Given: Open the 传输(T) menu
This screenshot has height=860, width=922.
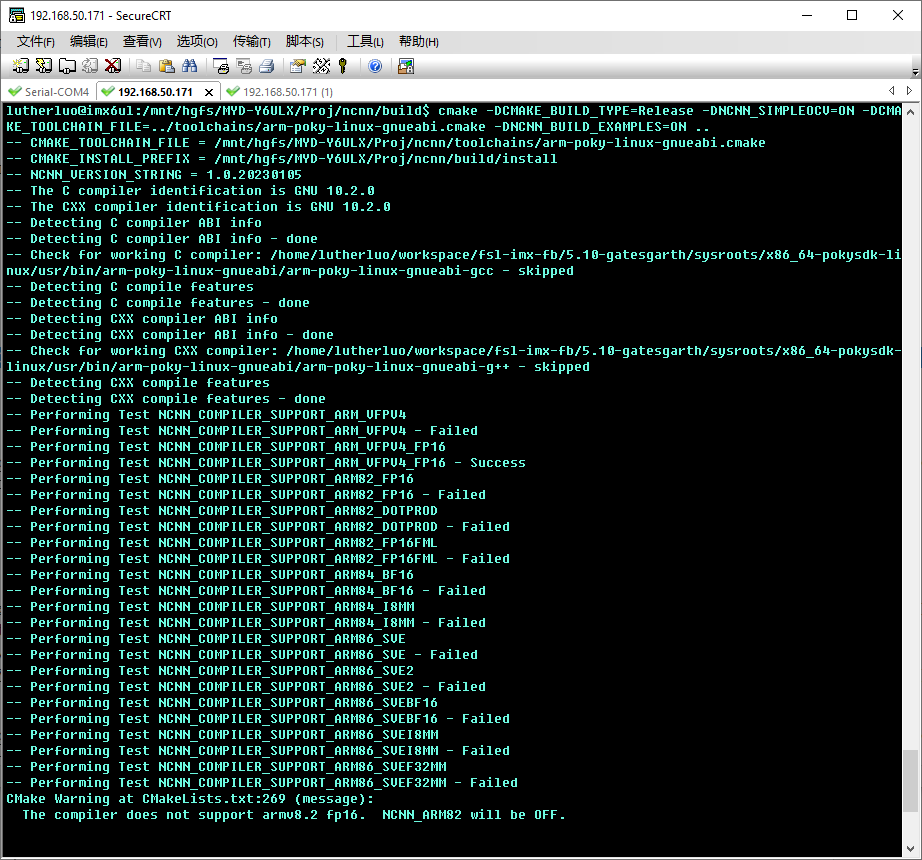Looking at the screenshot, I should [251, 41].
